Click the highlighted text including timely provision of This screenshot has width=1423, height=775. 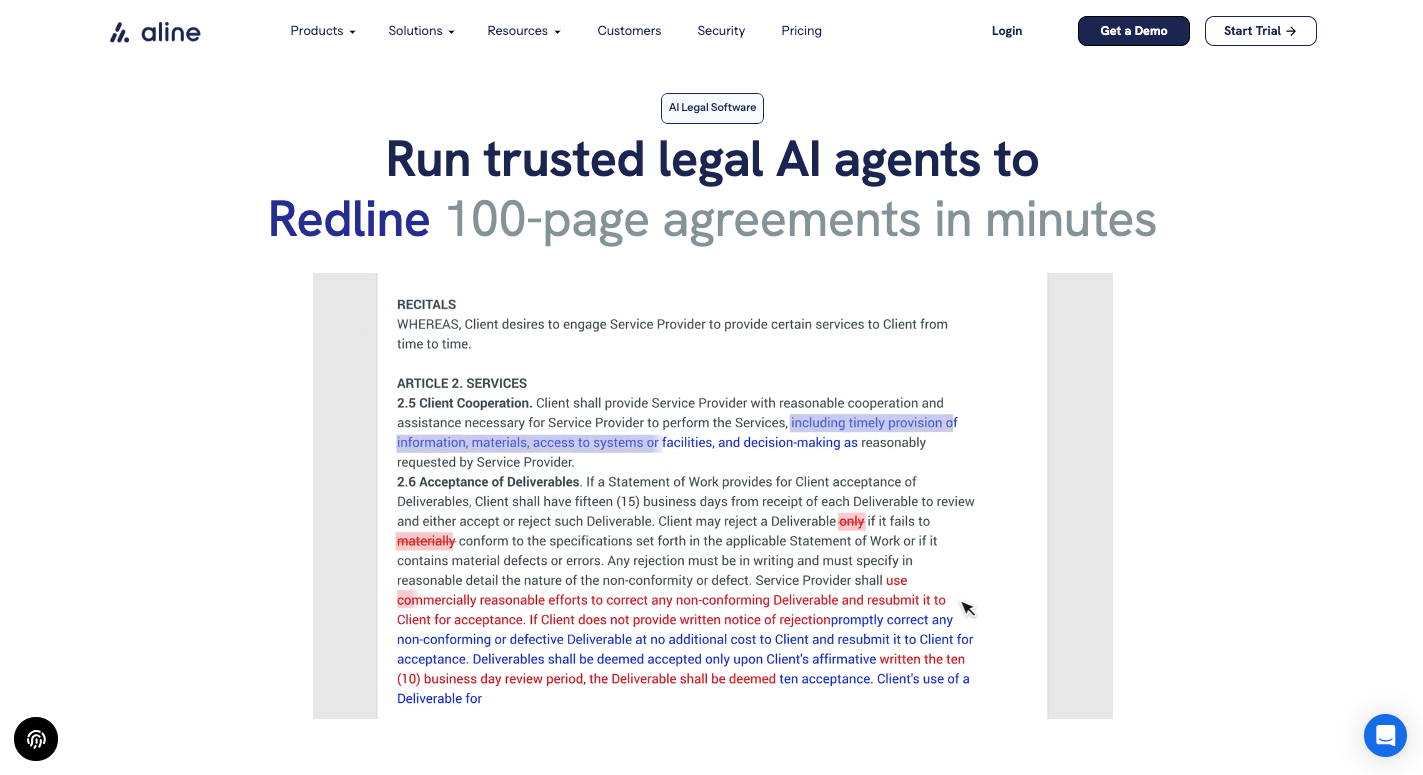tap(874, 423)
